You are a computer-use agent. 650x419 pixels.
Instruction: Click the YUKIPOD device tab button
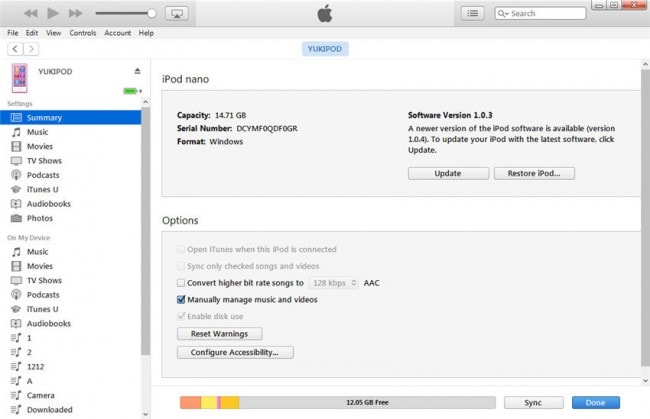click(325, 49)
